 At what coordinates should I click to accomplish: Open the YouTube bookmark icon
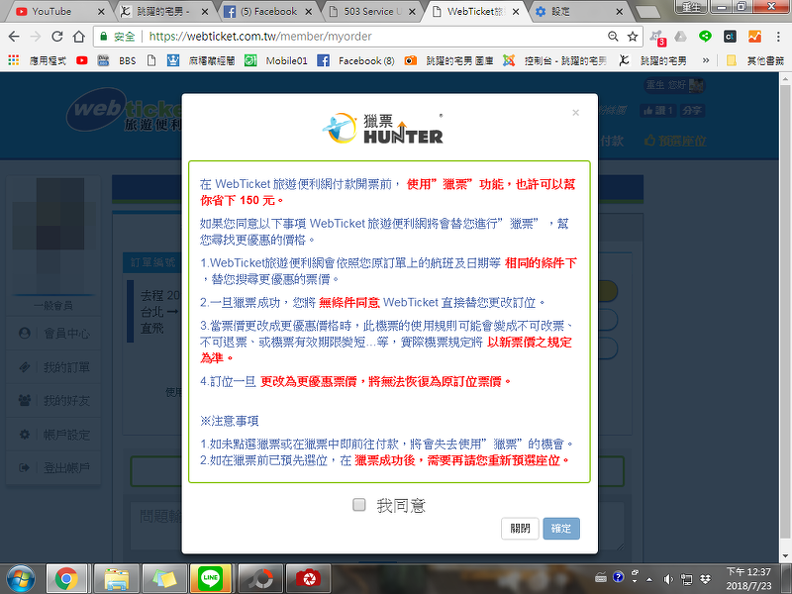[x=82, y=61]
